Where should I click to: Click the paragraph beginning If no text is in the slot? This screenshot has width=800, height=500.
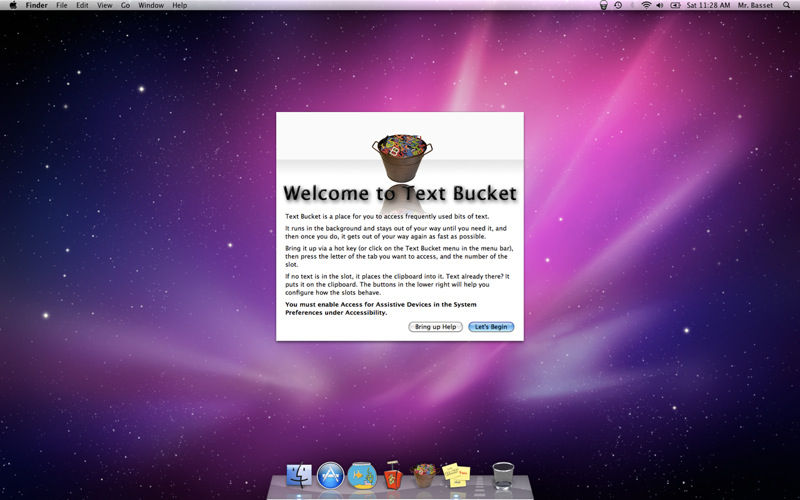click(x=397, y=284)
